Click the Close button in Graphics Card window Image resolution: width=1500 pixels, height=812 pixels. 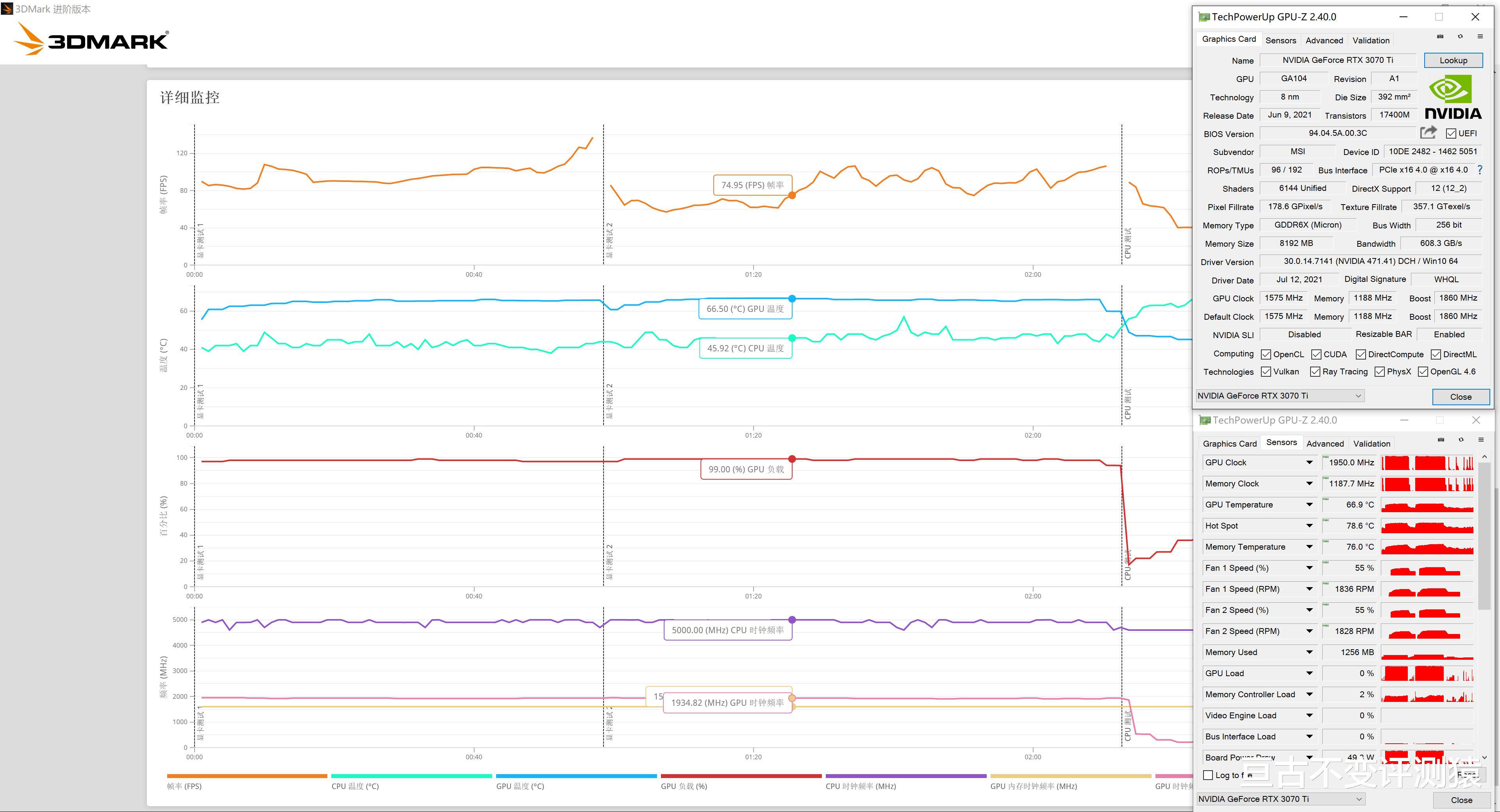(x=1461, y=397)
